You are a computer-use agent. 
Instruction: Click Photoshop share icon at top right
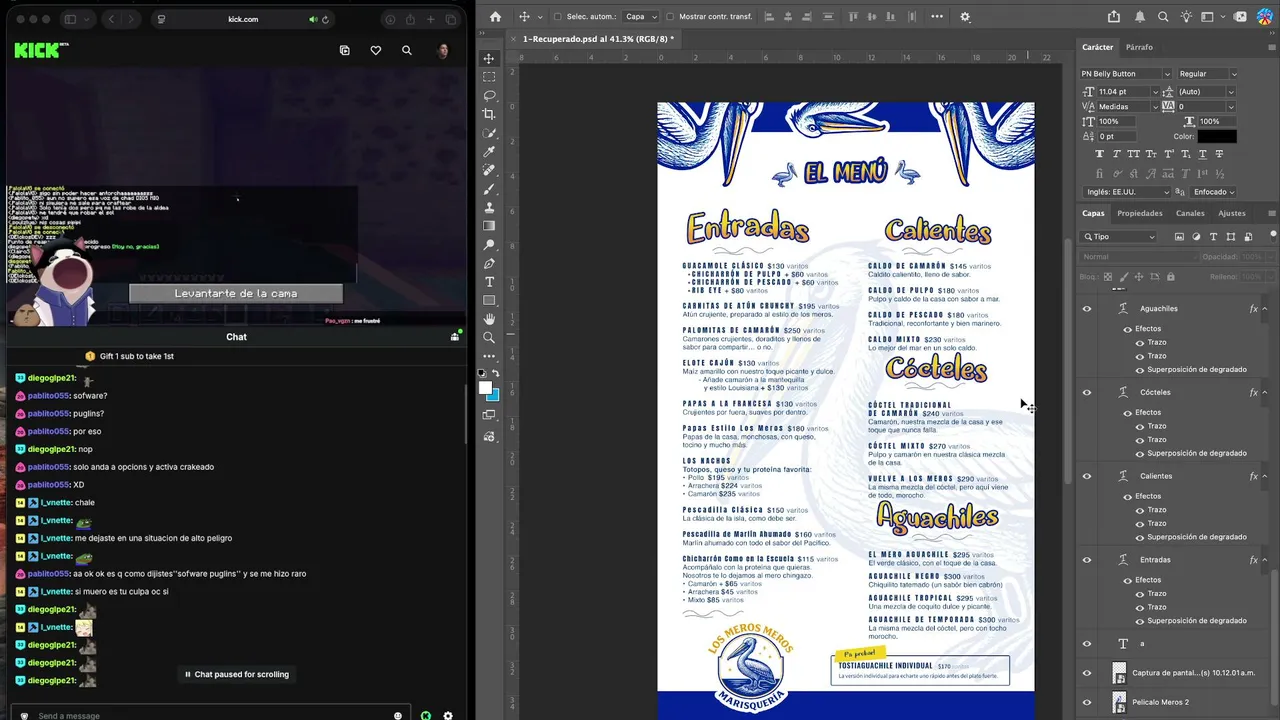pyautogui.click(x=1114, y=16)
